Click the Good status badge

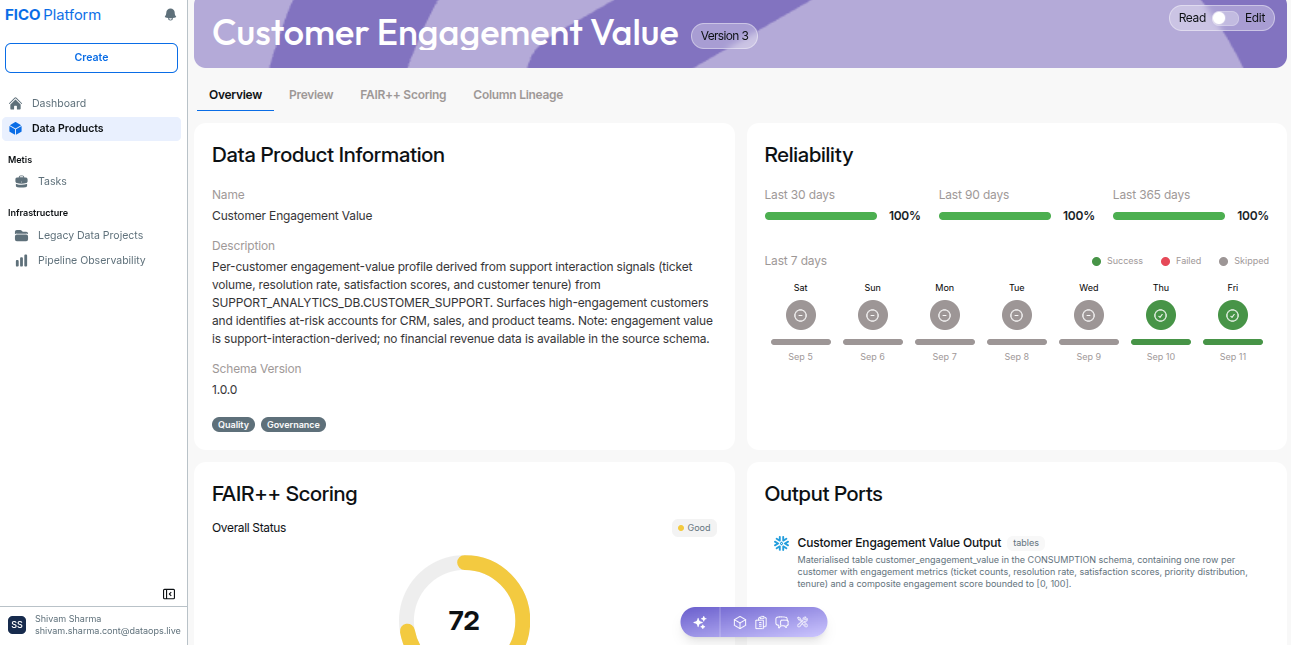(694, 528)
